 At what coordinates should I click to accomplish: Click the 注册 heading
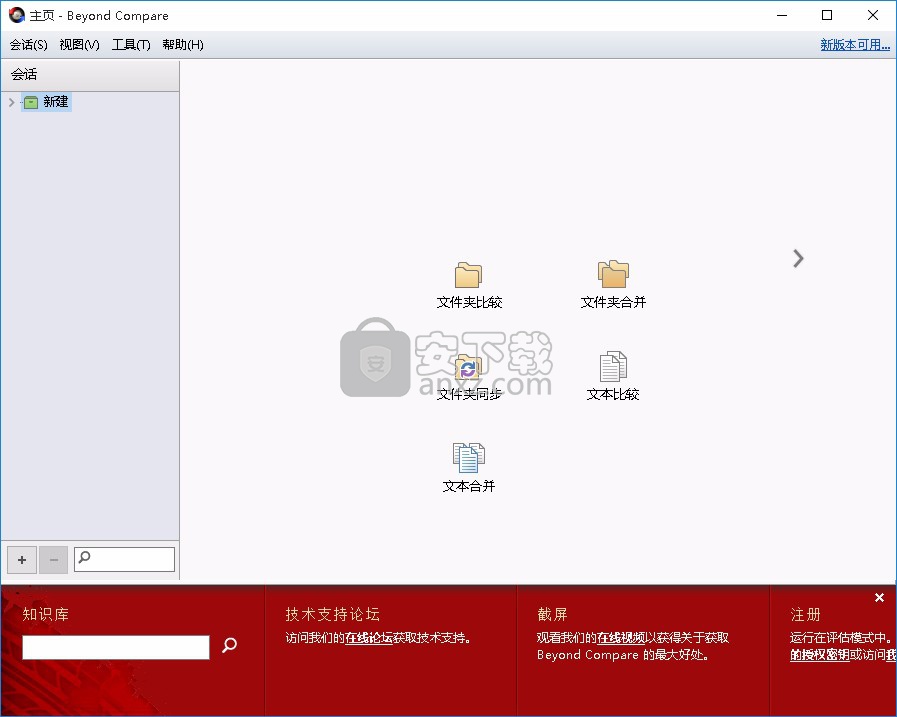click(805, 614)
